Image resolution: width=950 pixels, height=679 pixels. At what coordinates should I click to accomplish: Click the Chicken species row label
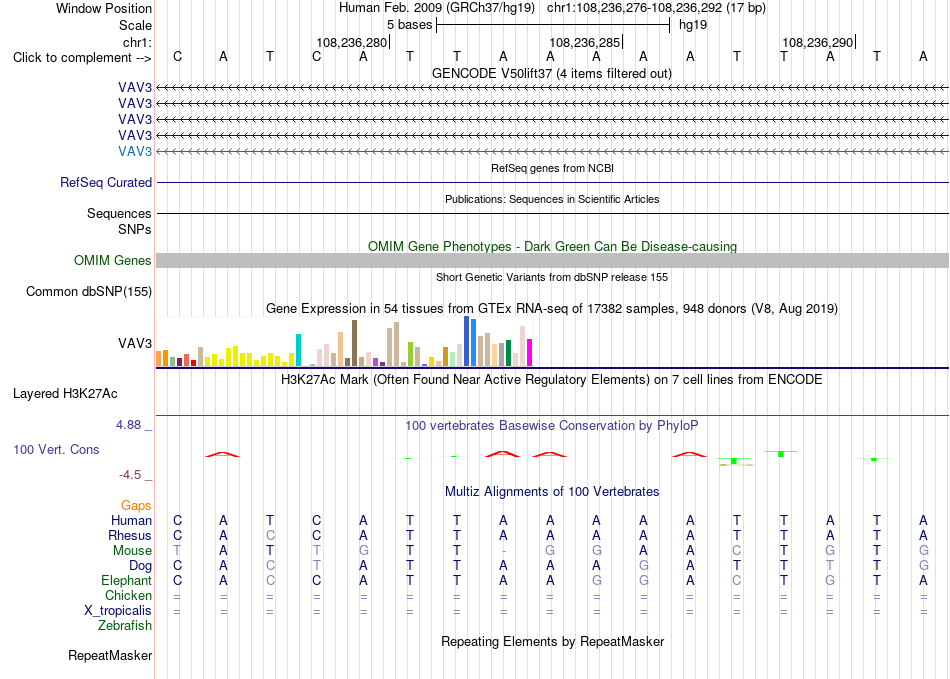click(128, 595)
